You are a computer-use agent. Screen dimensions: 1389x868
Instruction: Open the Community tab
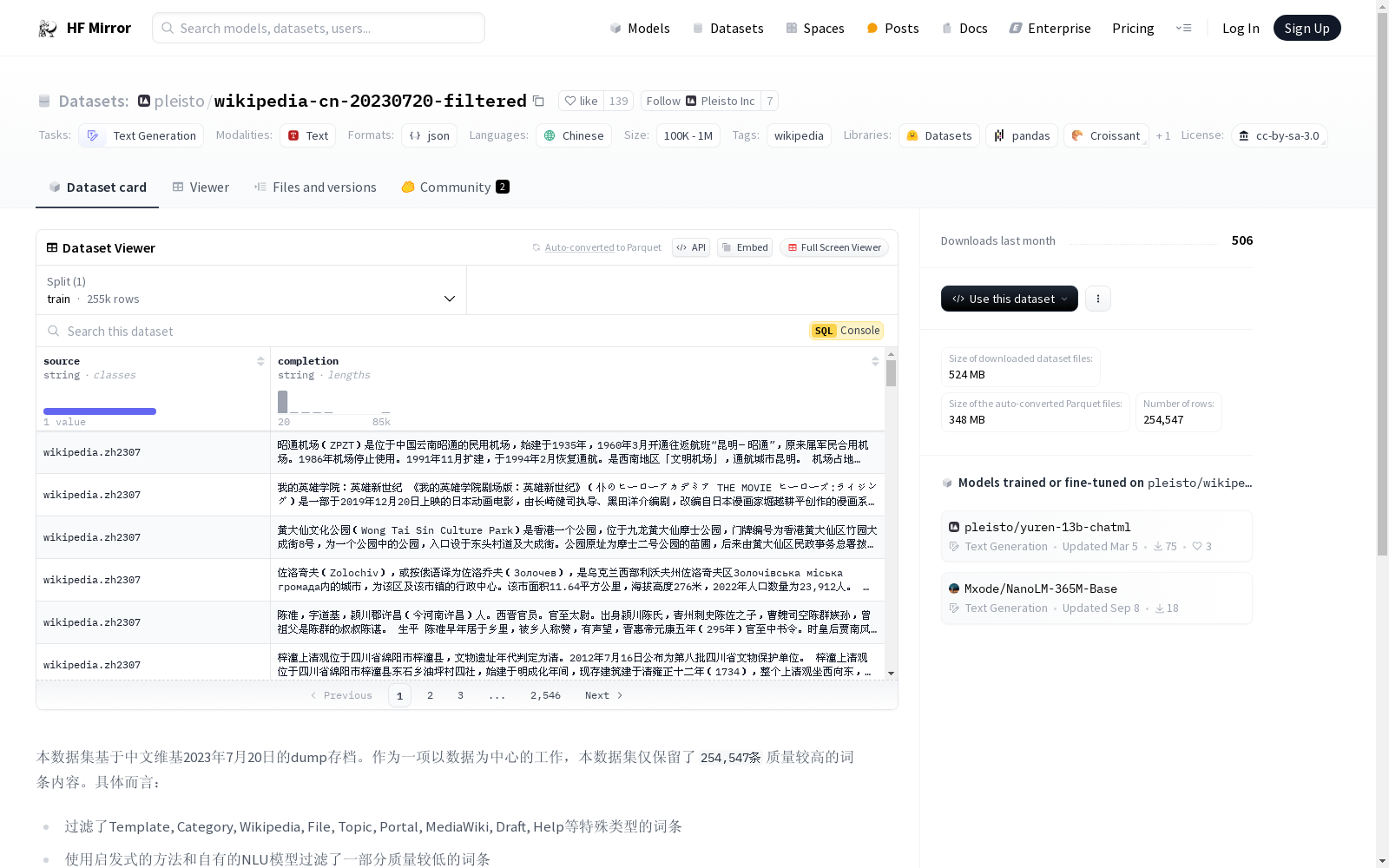(x=455, y=187)
